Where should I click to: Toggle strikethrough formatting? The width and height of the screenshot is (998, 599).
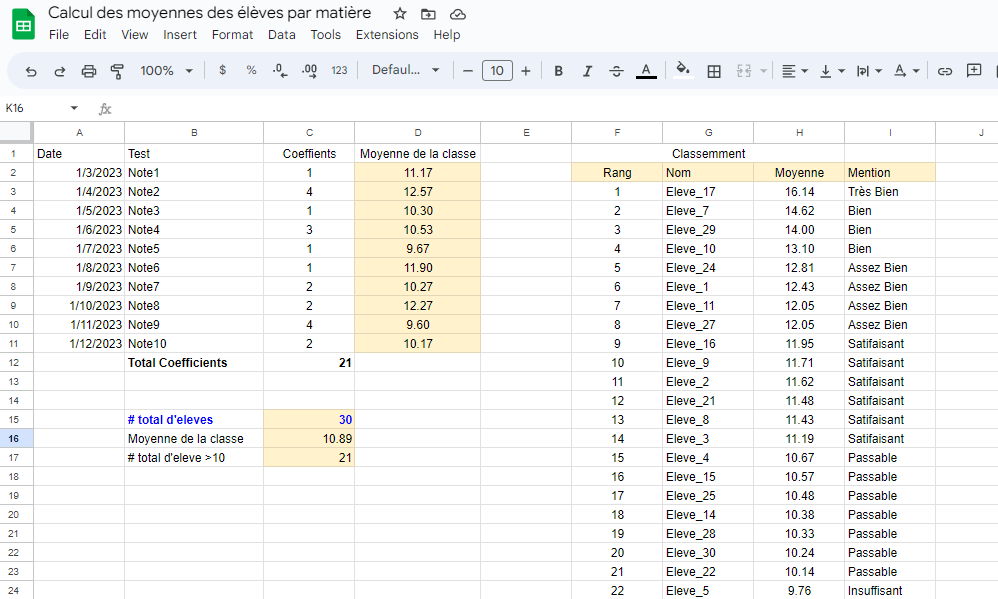pos(616,71)
